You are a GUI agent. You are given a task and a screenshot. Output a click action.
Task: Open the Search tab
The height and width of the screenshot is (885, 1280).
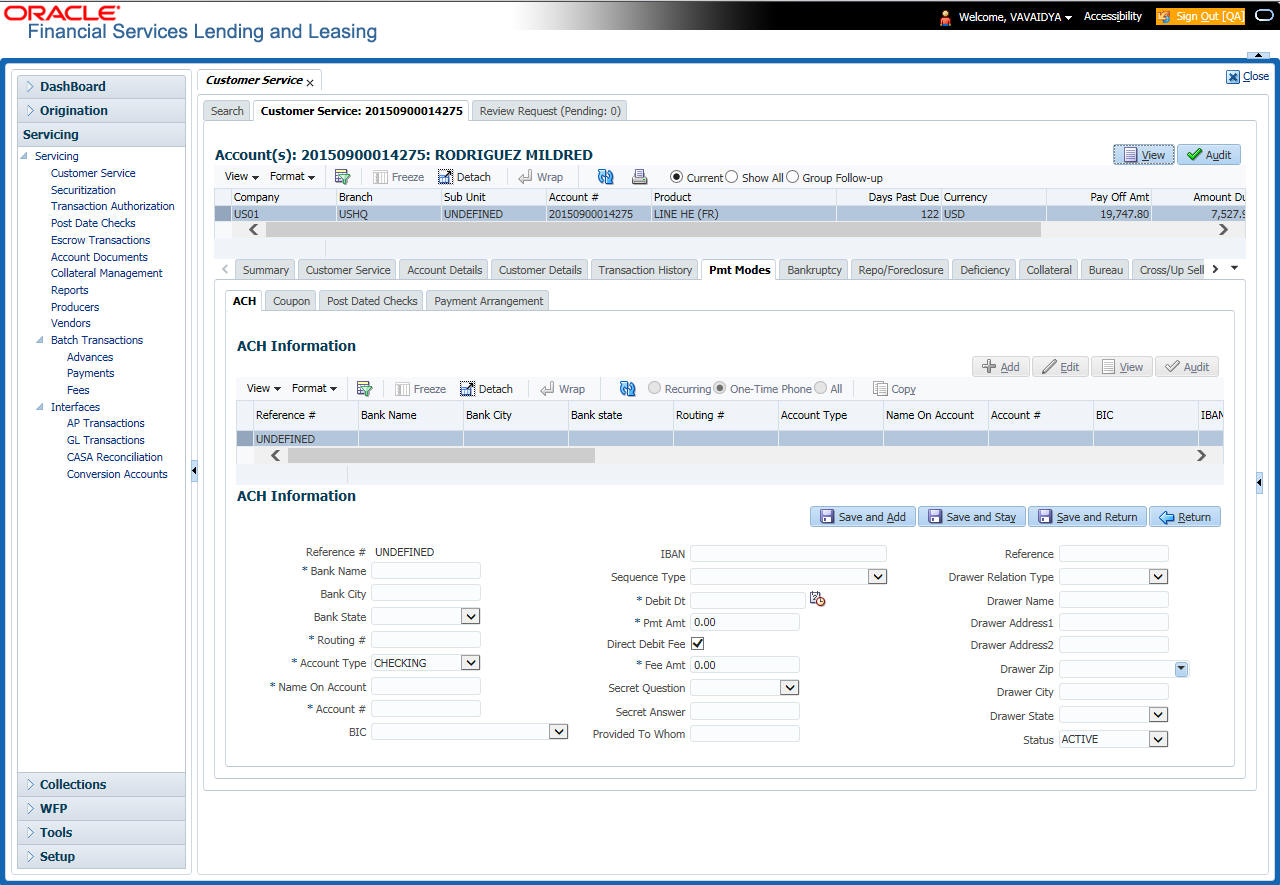click(x=227, y=111)
